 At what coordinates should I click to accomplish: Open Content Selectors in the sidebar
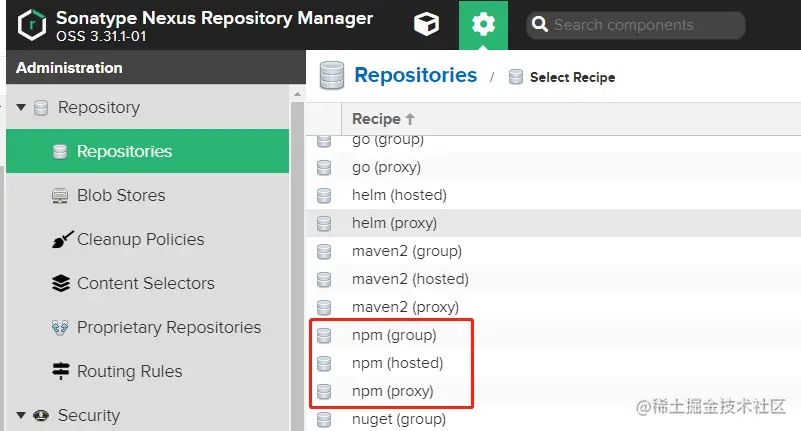point(148,283)
